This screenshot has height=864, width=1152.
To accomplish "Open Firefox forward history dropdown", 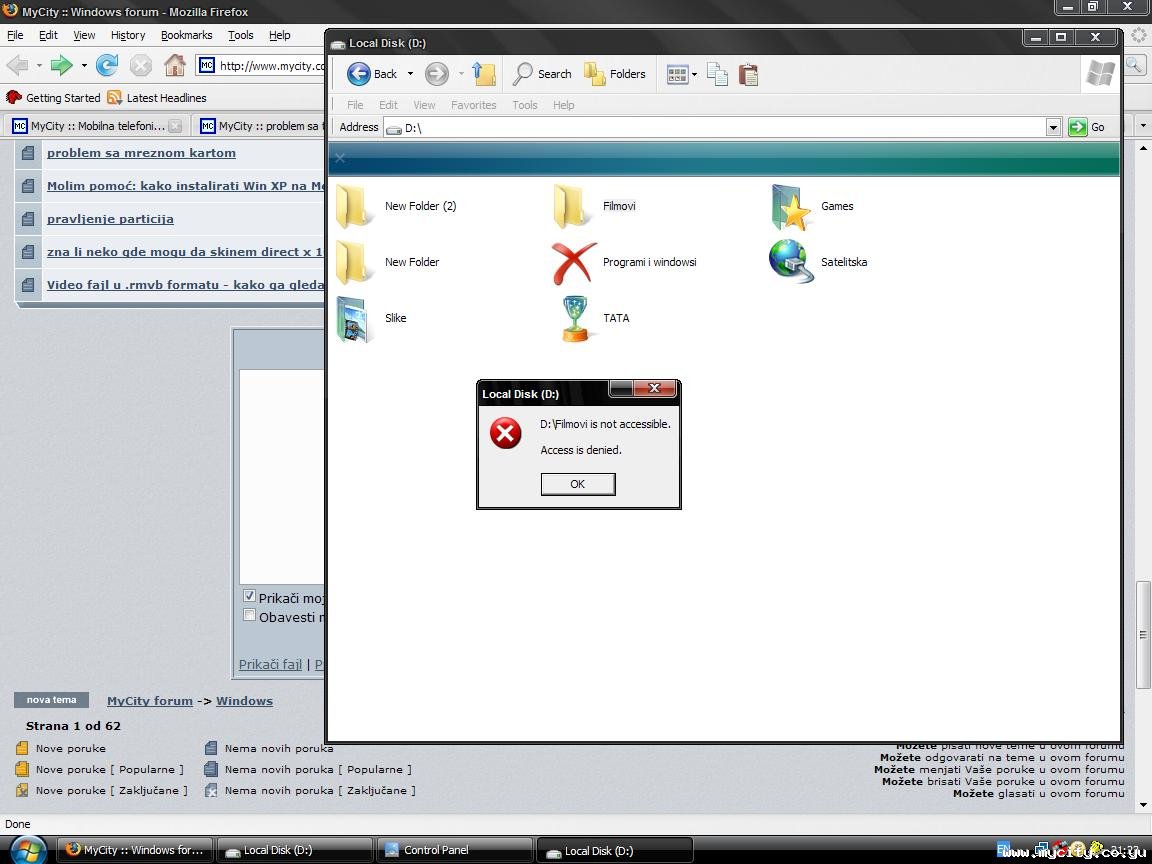I will point(84,65).
